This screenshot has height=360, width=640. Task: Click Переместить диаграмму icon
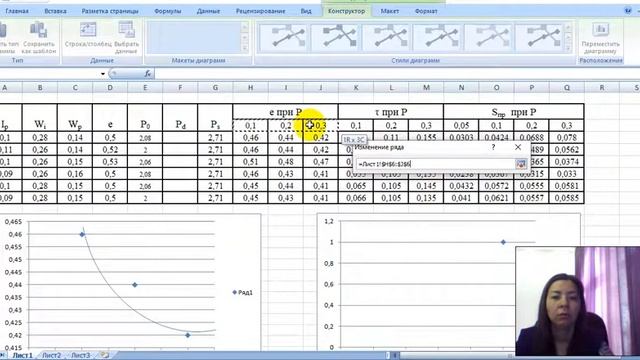[x=600, y=38]
